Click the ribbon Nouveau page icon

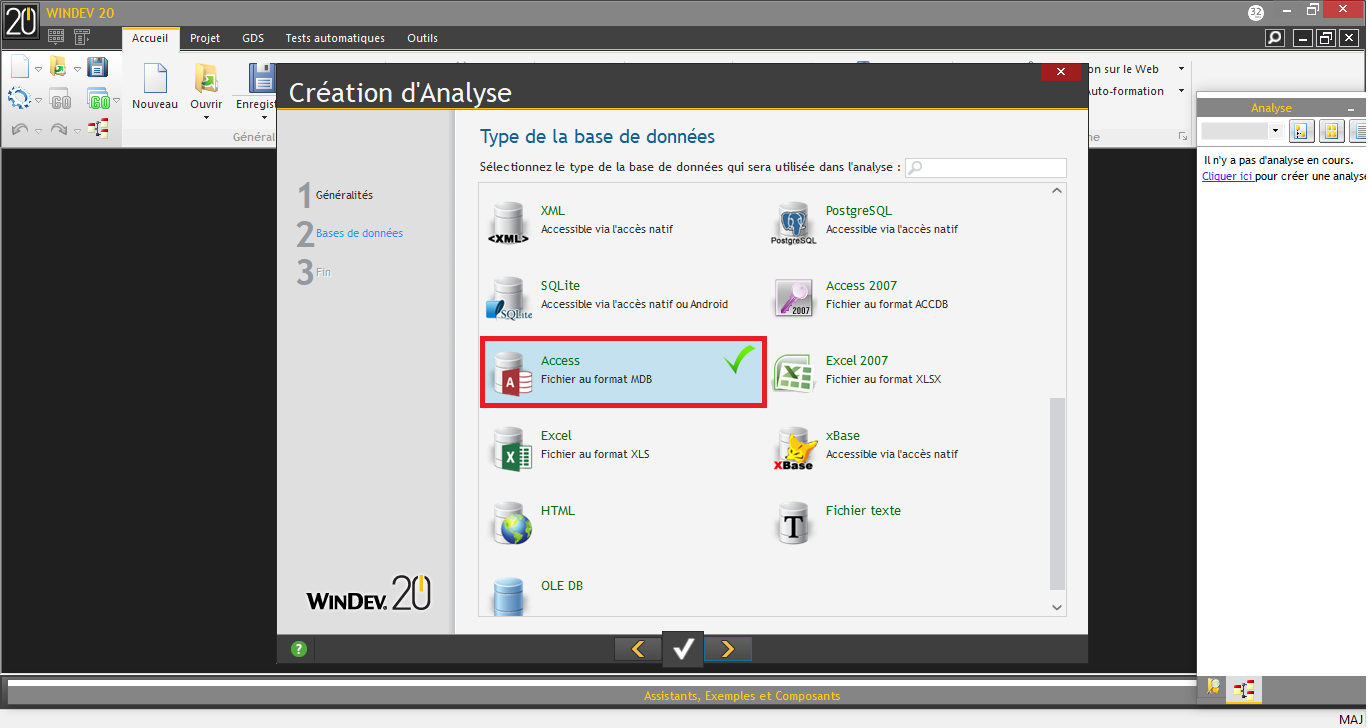[x=155, y=79]
